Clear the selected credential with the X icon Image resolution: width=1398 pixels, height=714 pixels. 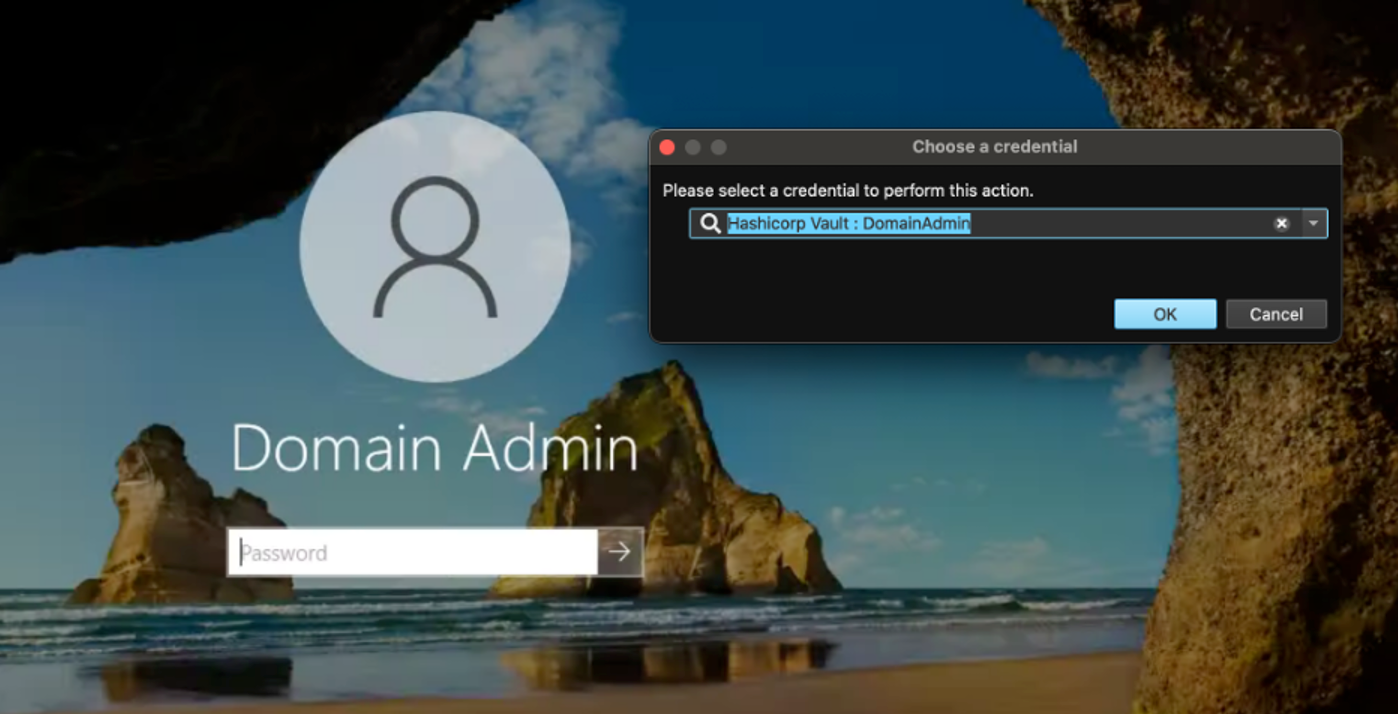(1281, 224)
